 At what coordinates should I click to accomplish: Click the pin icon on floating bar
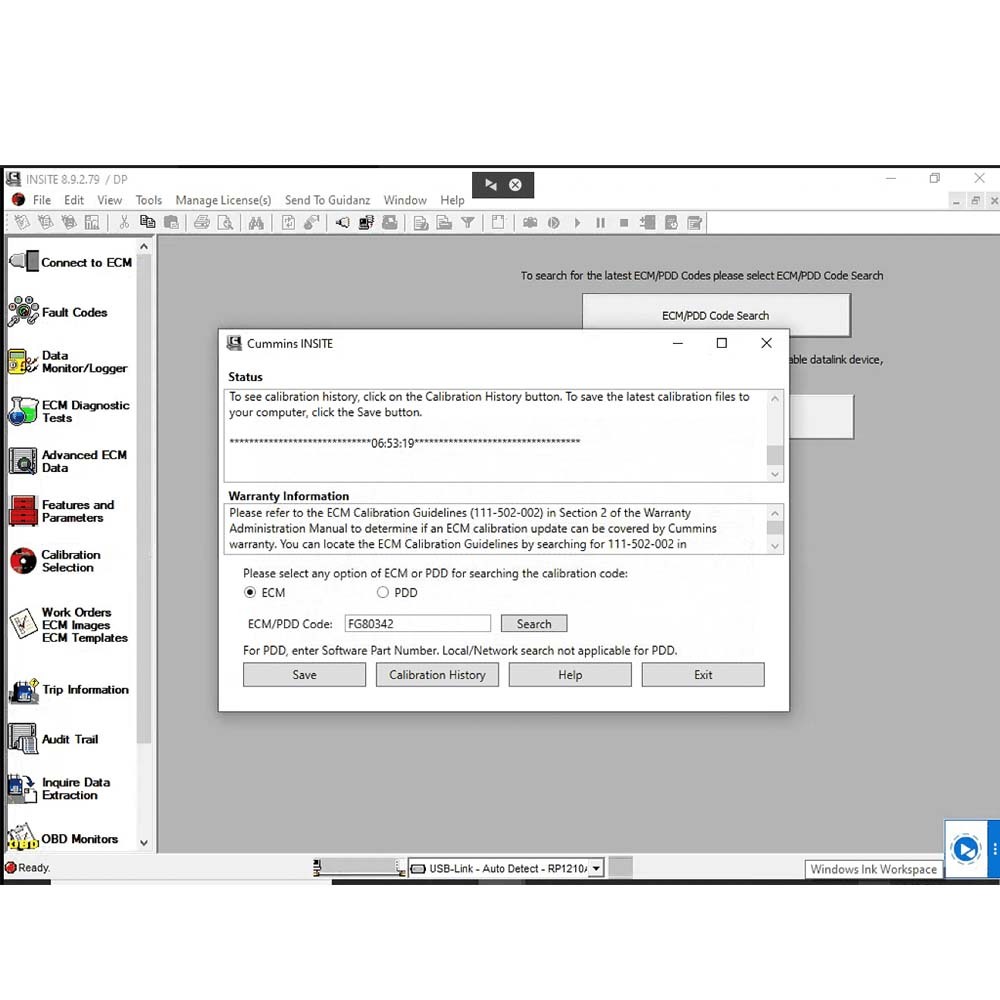490,185
